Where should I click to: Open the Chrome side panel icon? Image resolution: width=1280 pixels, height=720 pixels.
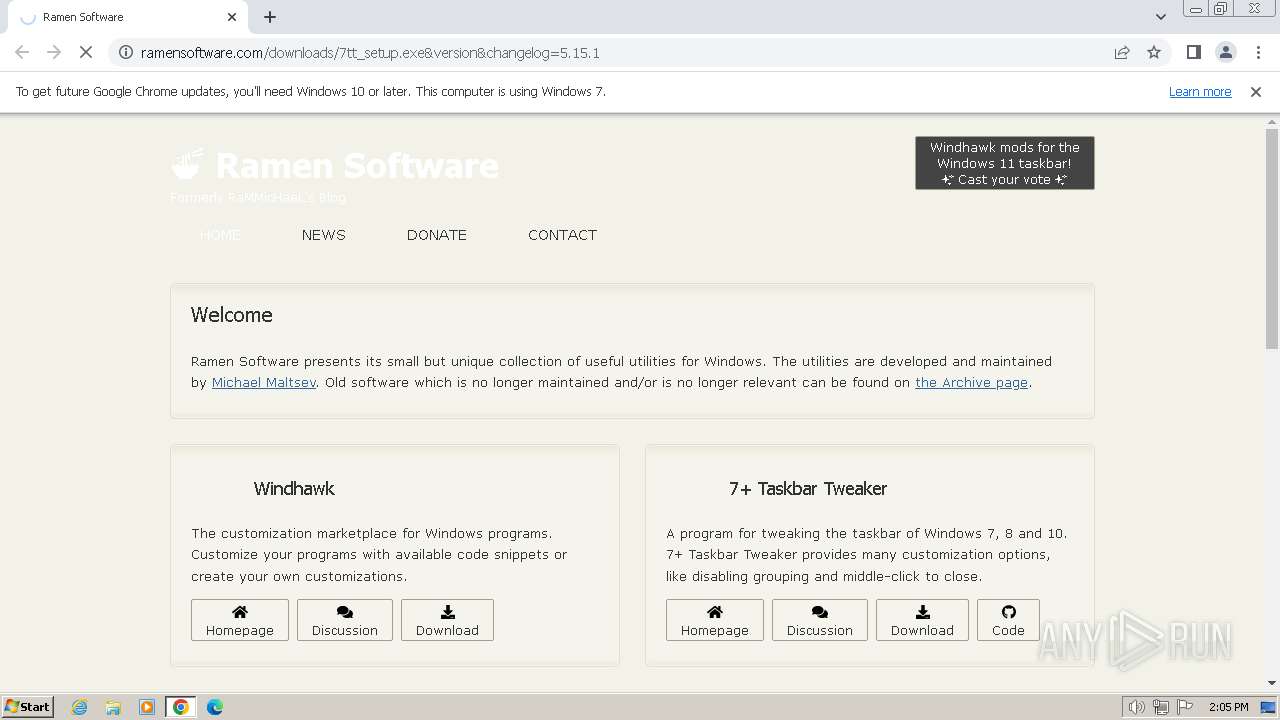tap(1193, 52)
